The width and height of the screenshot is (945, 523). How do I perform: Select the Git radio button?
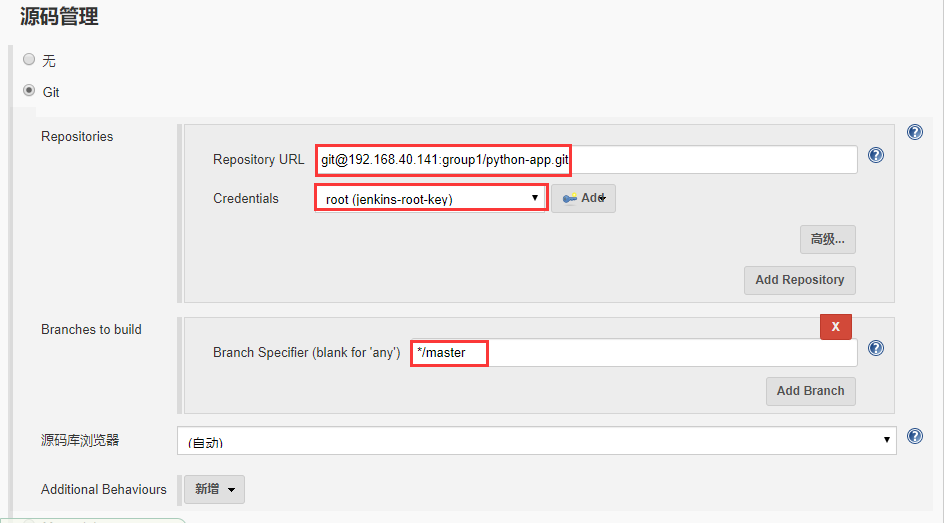click(29, 90)
